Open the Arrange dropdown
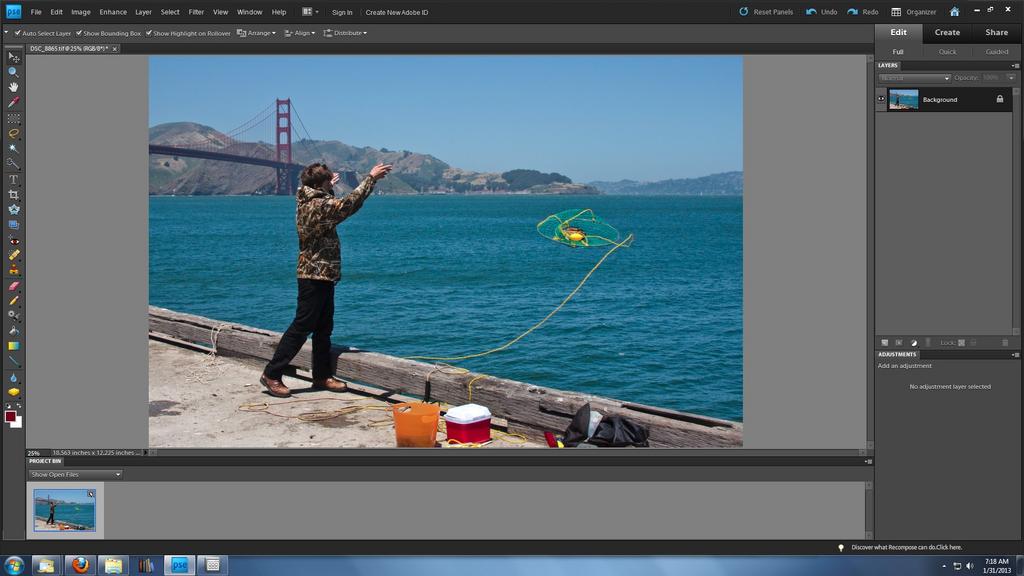Viewport: 1024px width, 576px height. pyautogui.click(x=256, y=33)
